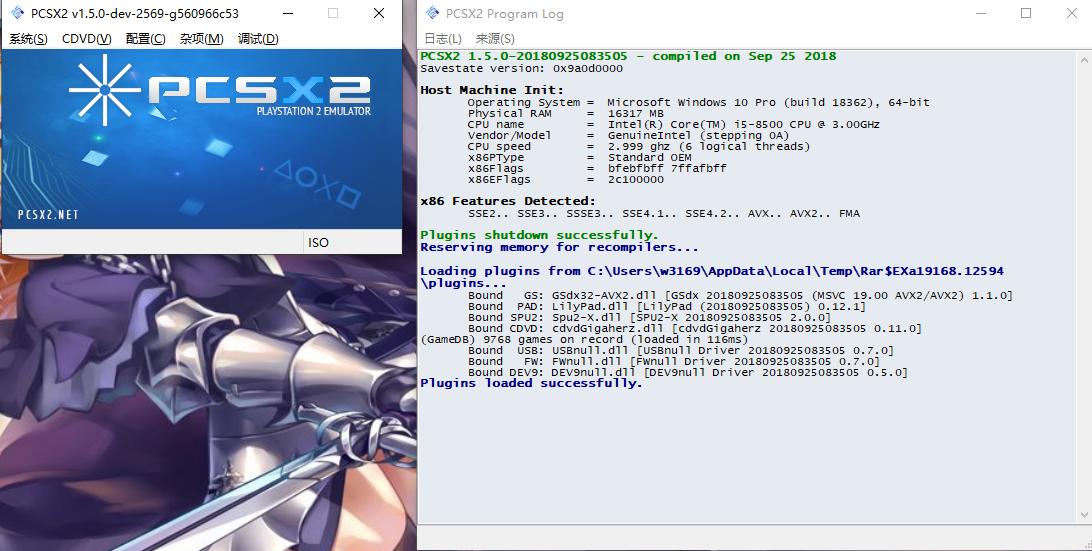
Task: Maximize the Program Log window
Action: coord(1026,13)
